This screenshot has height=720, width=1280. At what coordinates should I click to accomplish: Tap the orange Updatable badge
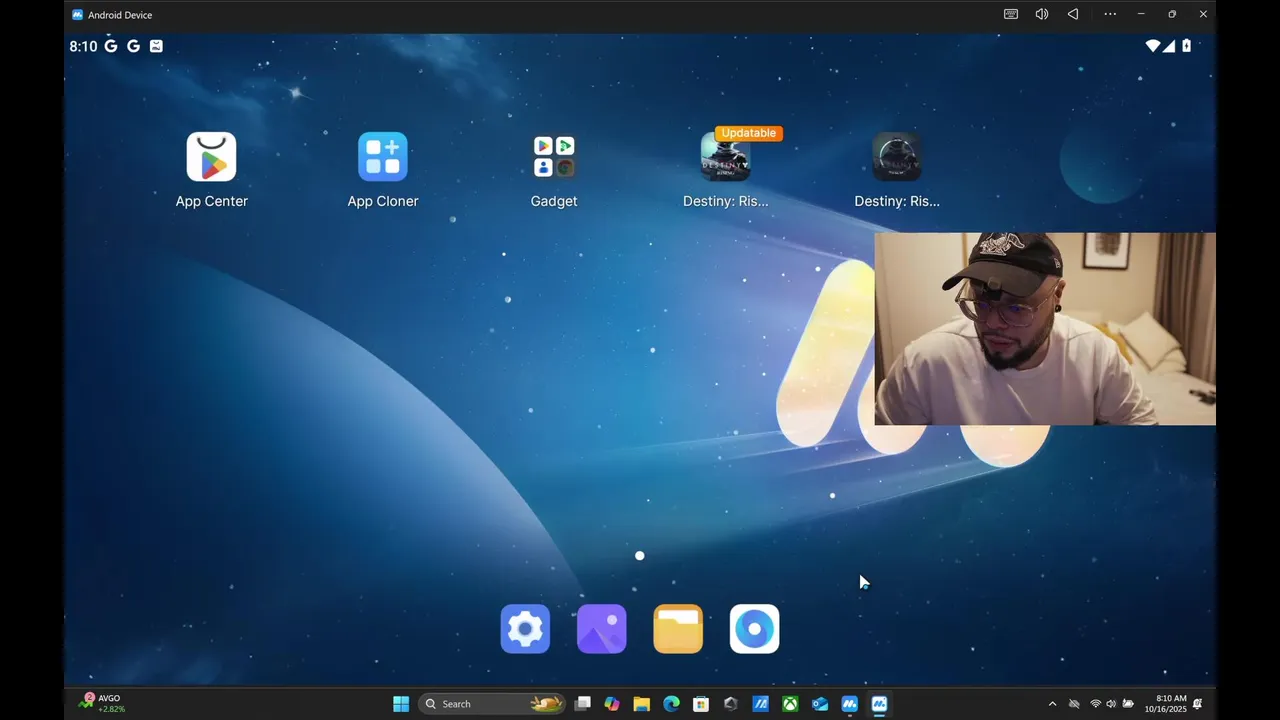749,133
